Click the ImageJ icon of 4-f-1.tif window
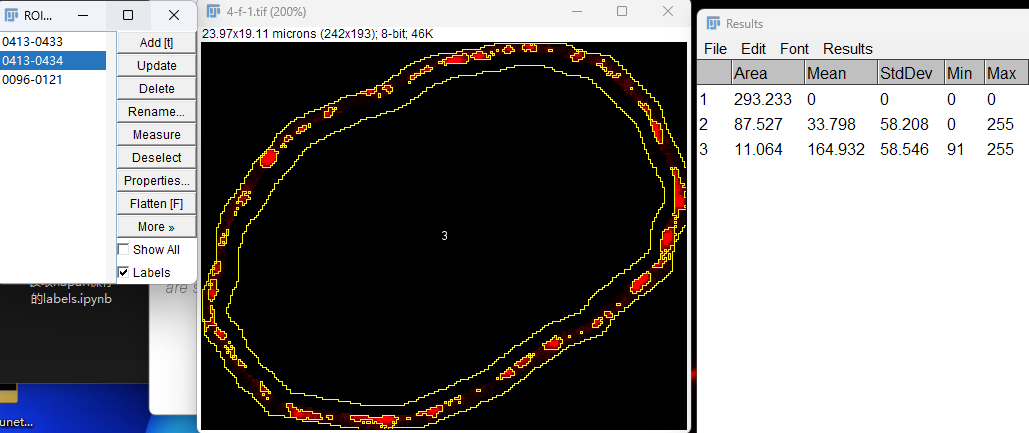This screenshot has width=1029, height=433. pos(213,11)
